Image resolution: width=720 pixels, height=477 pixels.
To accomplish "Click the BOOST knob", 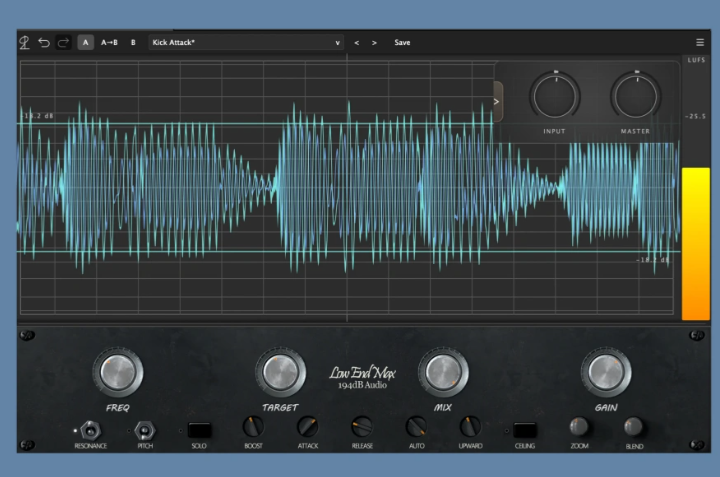I will [253, 427].
